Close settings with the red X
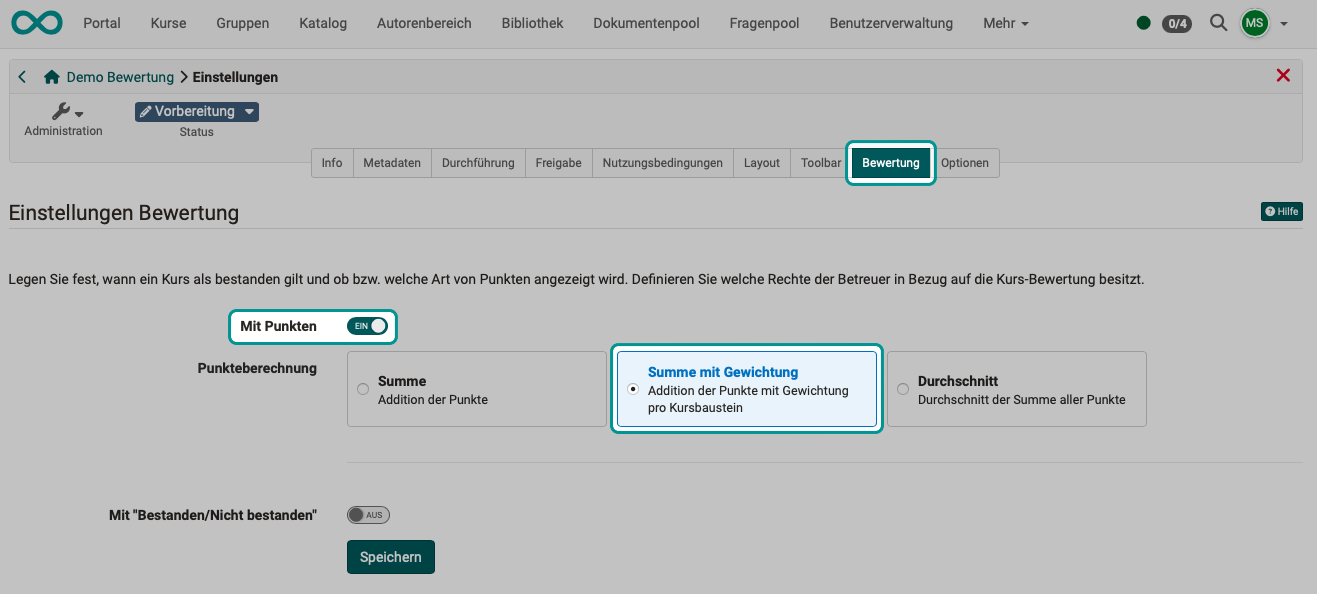This screenshot has width=1317, height=594. click(x=1283, y=75)
